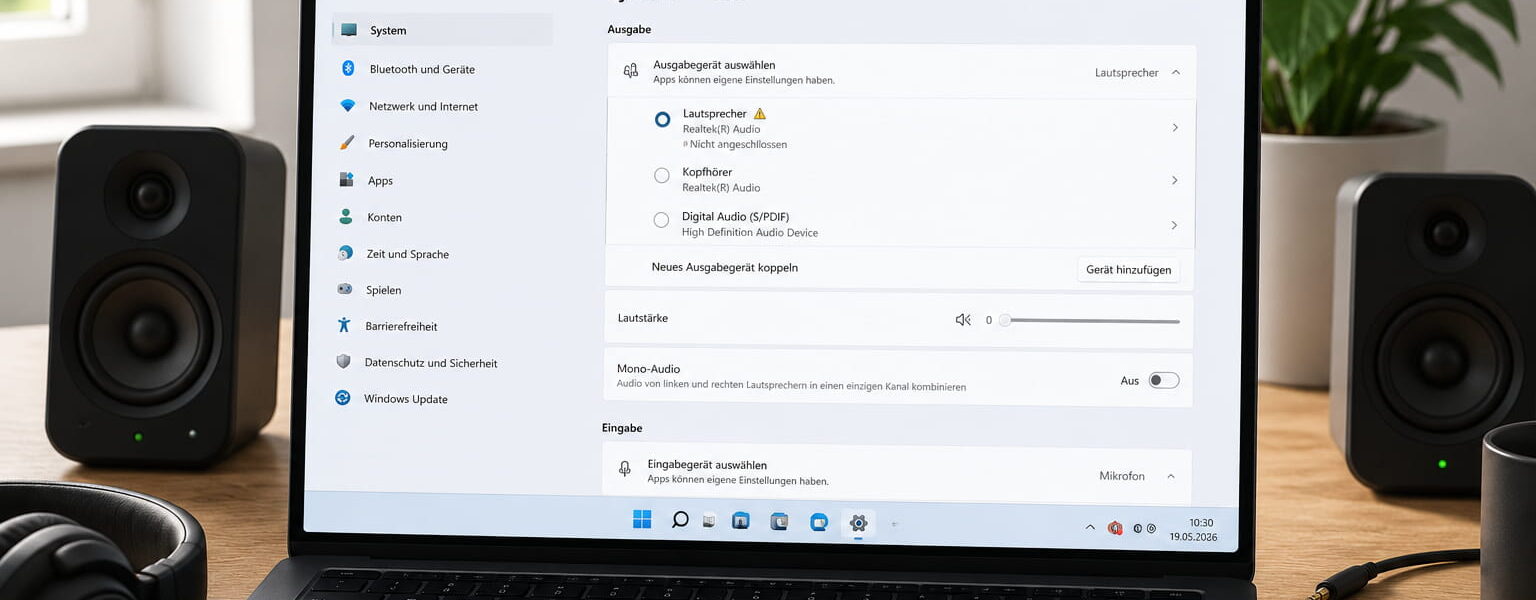Show hidden system tray icons
This screenshot has width=1536, height=600.
1090,527
